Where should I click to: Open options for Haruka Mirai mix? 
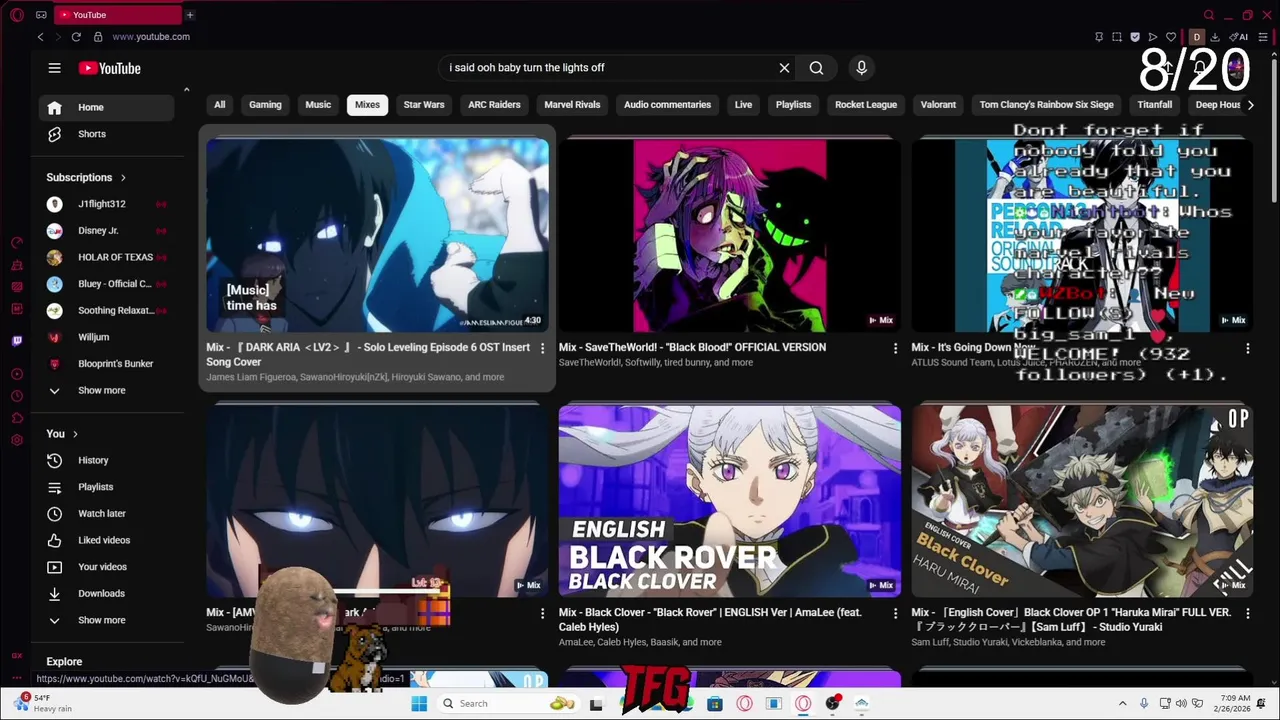pyautogui.click(x=1247, y=613)
